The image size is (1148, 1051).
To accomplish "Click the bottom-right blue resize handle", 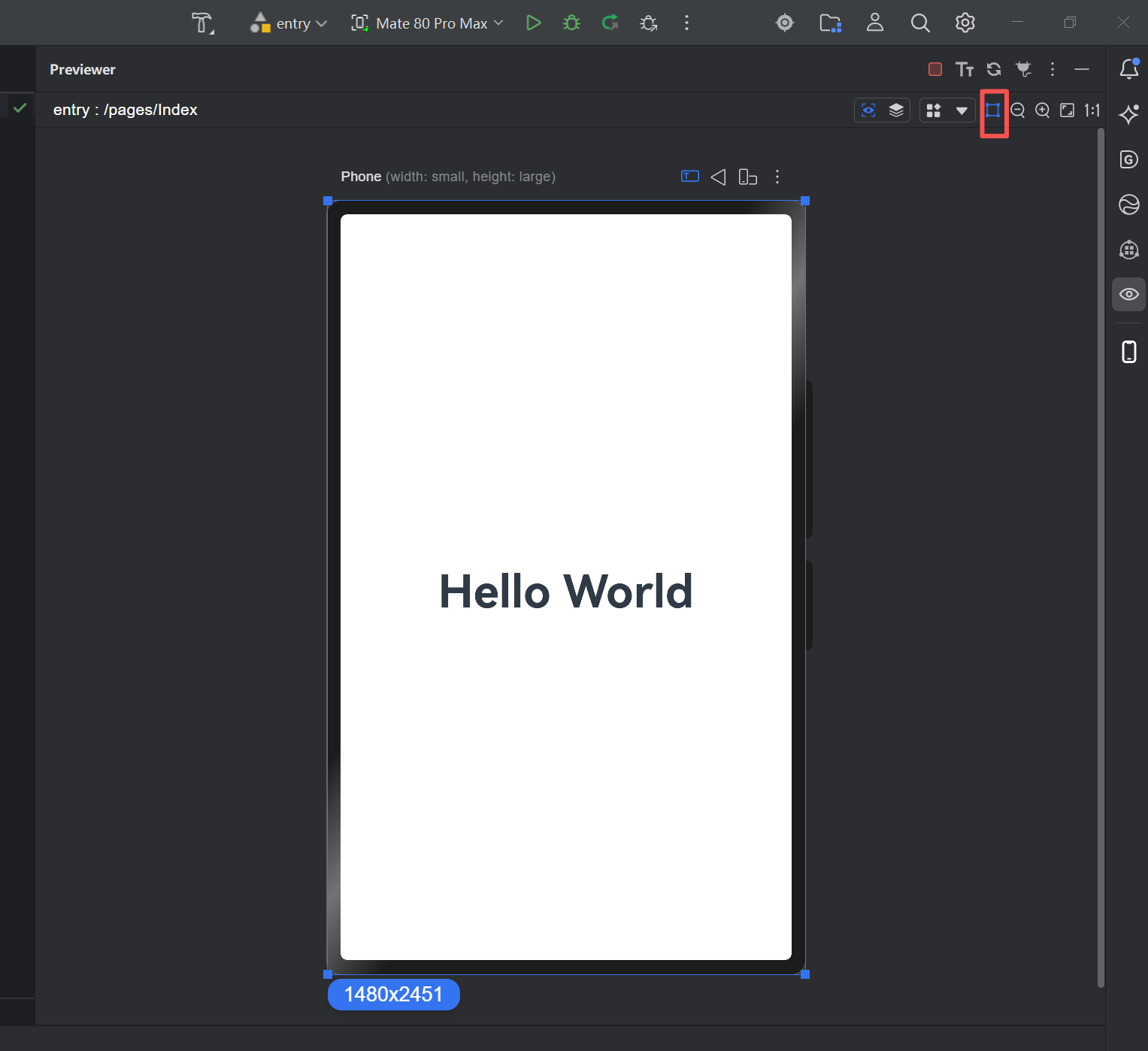I will click(805, 974).
